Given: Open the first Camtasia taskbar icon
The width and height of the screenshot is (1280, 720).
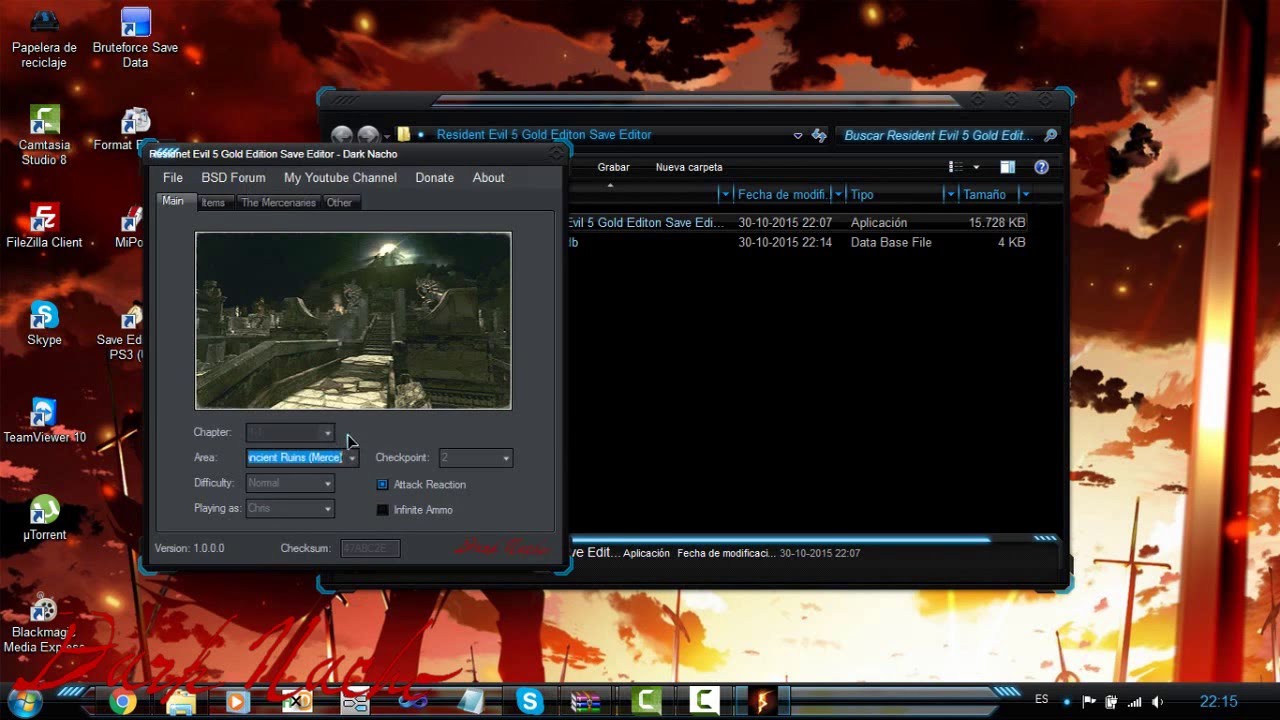Looking at the screenshot, I should click(646, 702).
